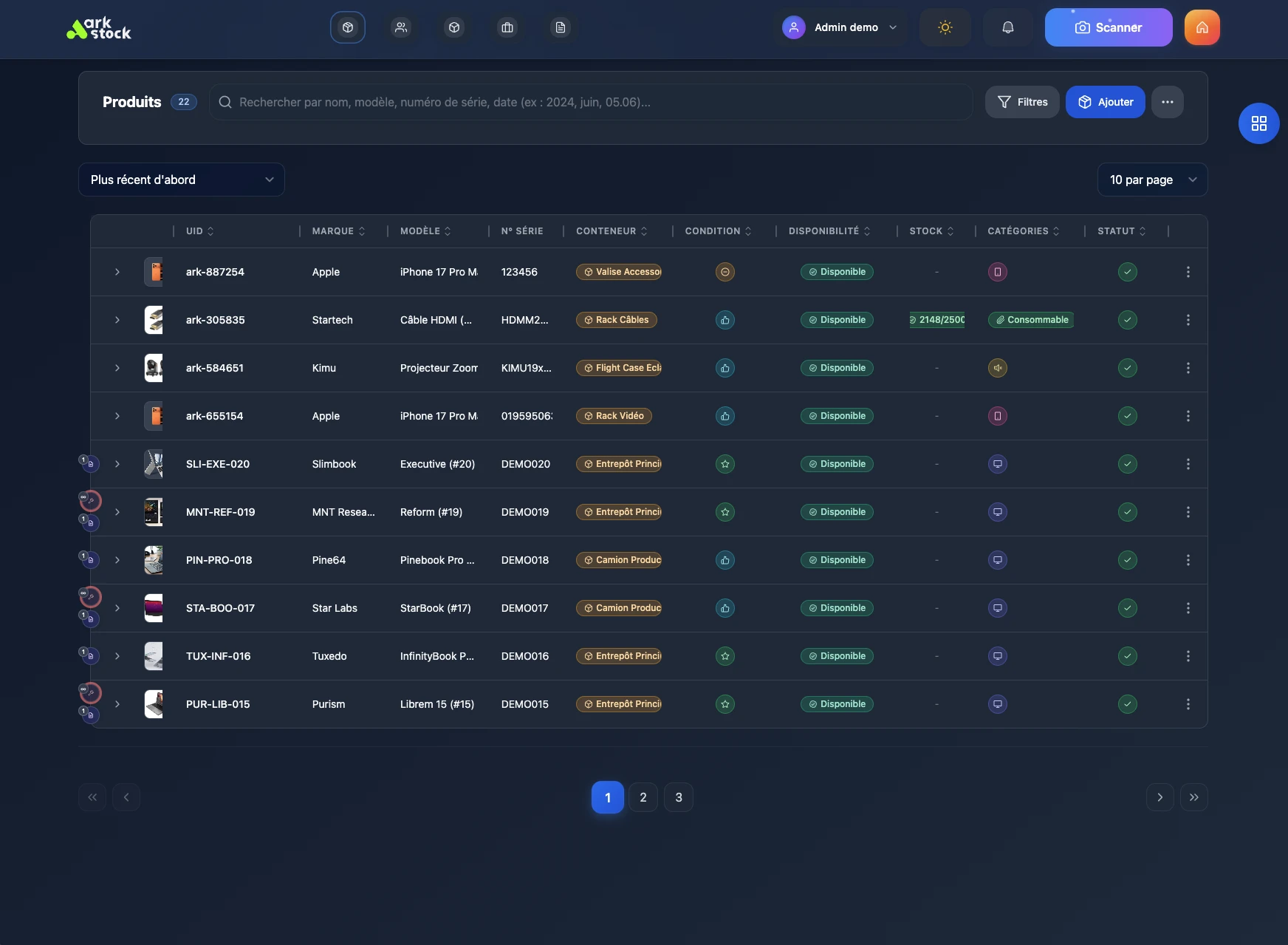Open the '10 par page' dropdown

(1152, 180)
